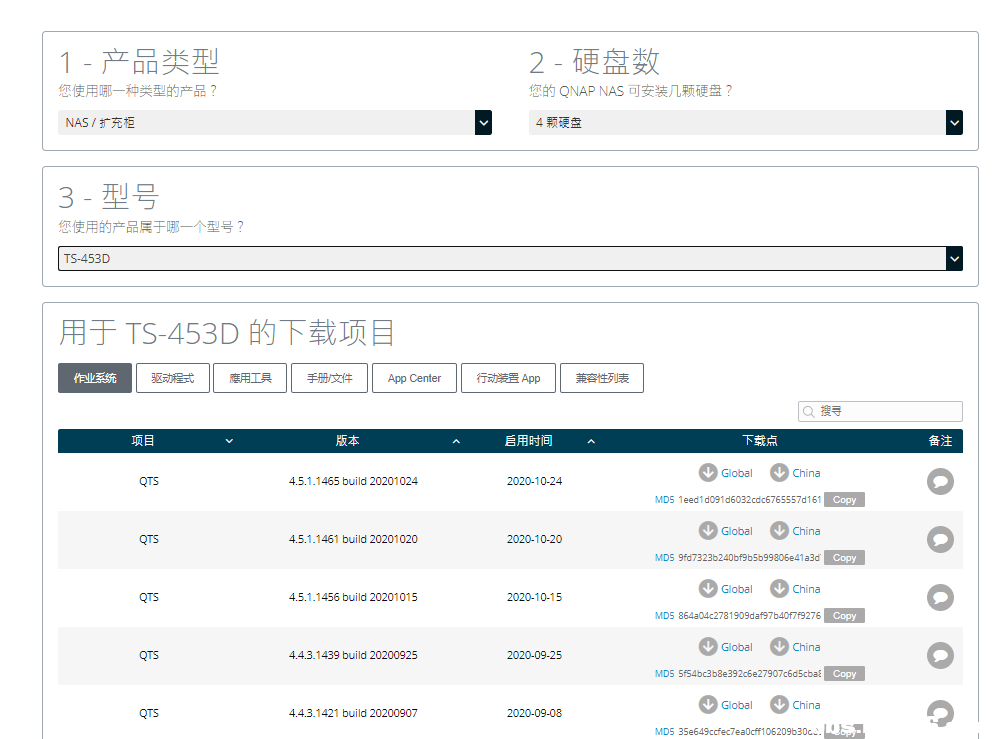Click Global download icon for build 20200925
The height and width of the screenshot is (739, 1001).
pyautogui.click(x=708, y=647)
